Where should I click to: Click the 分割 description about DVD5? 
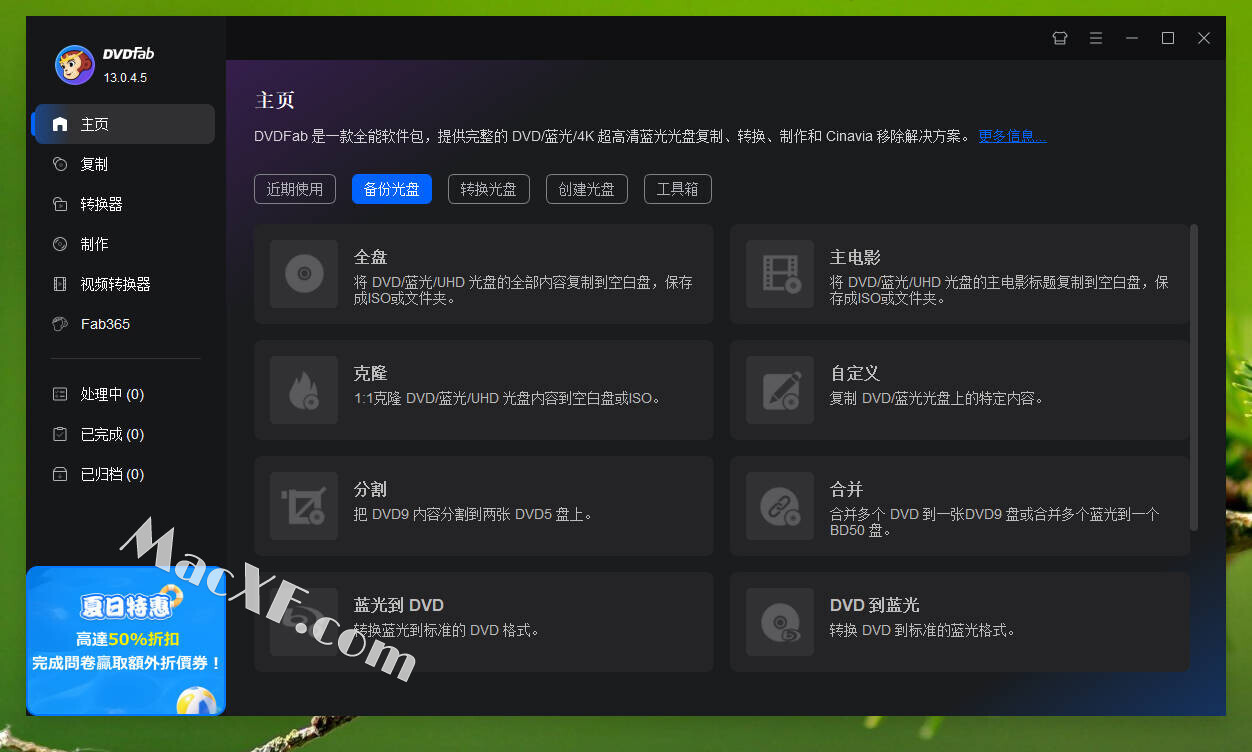pyautogui.click(x=474, y=515)
